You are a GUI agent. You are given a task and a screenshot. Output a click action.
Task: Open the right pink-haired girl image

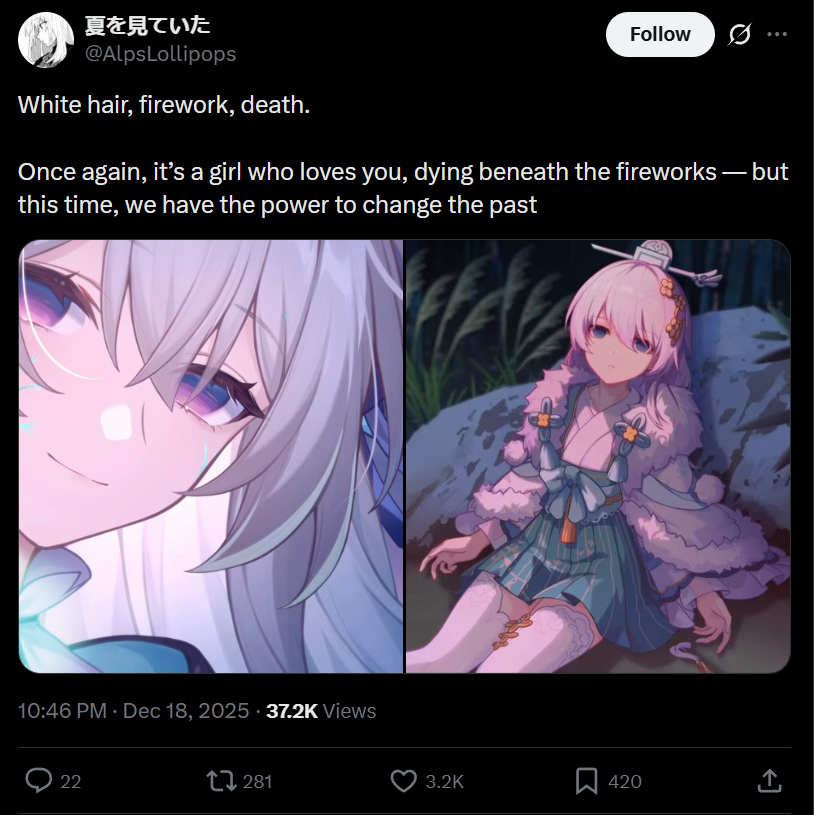point(598,456)
